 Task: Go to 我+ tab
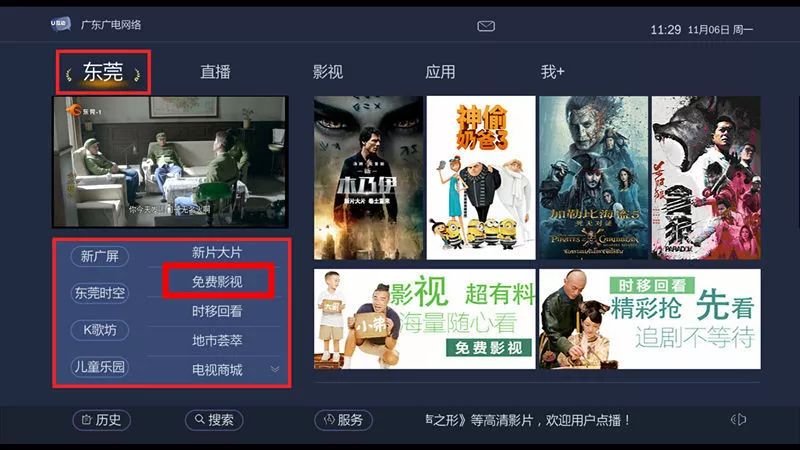[553, 71]
